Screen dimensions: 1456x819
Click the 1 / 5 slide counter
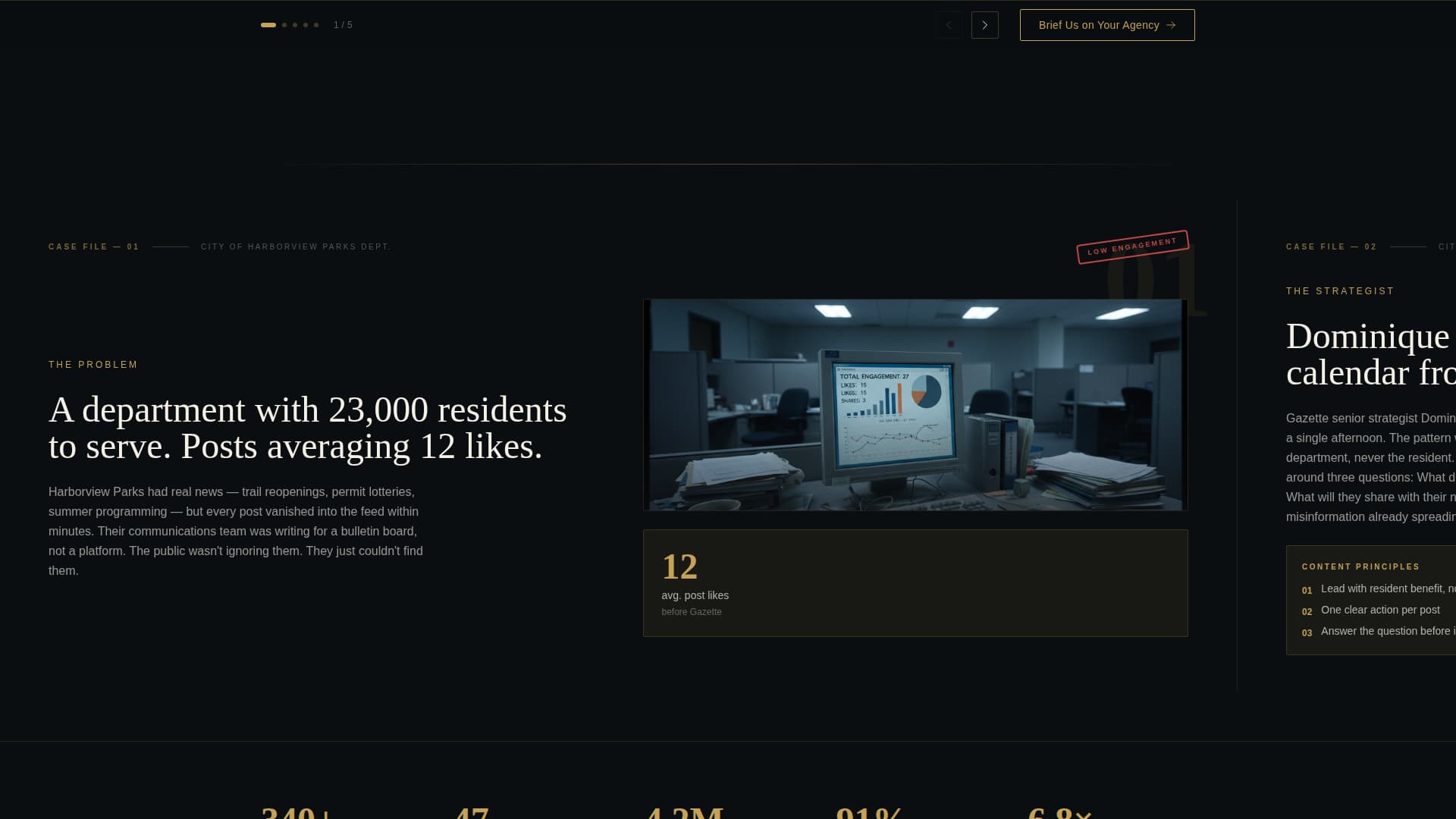pyautogui.click(x=343, y=25)
